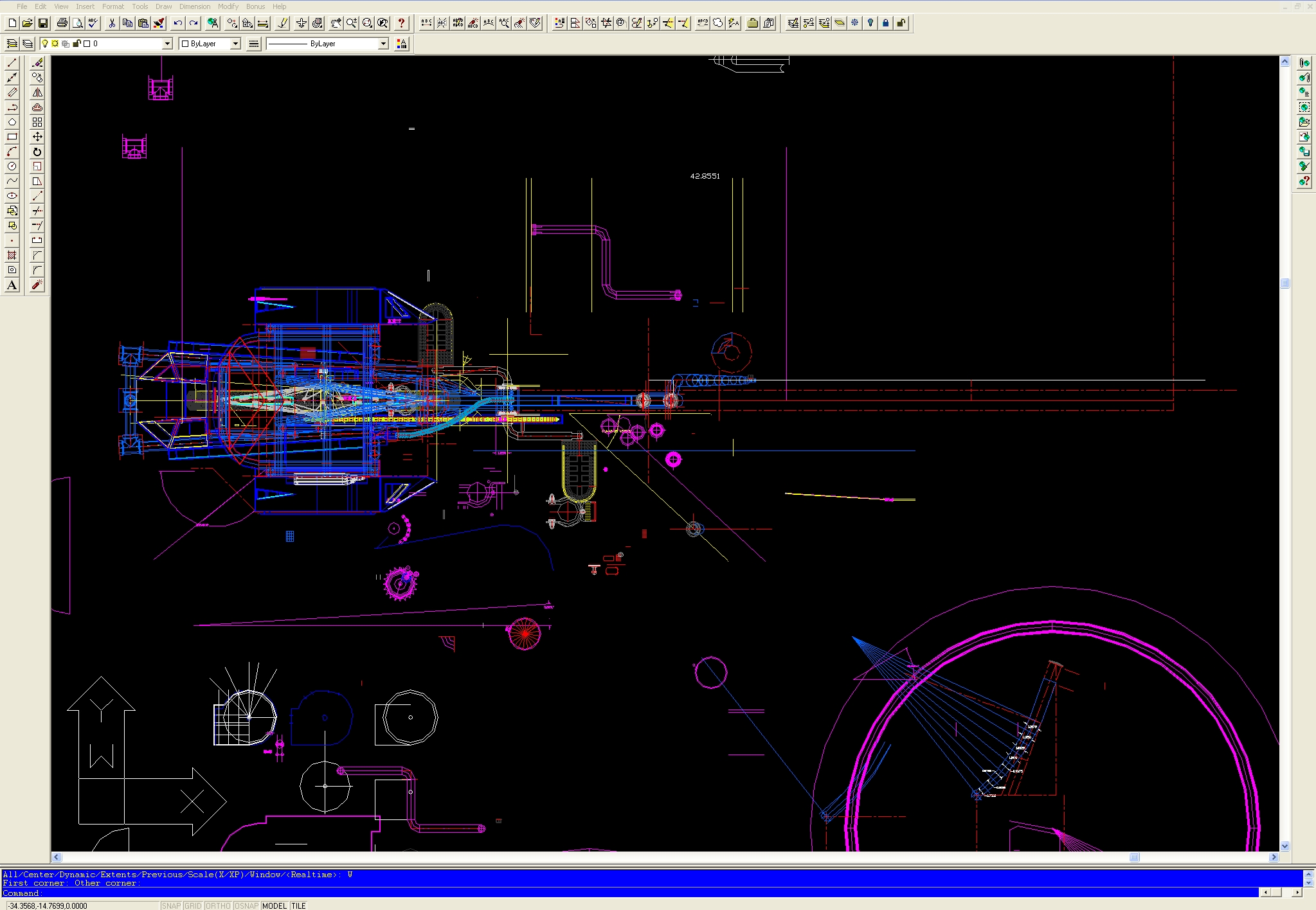The image size is (1316, 910).
Task: Toggle layer 0 on/off lightbulb
Action: pyautogui.click(x=45, y=44)
